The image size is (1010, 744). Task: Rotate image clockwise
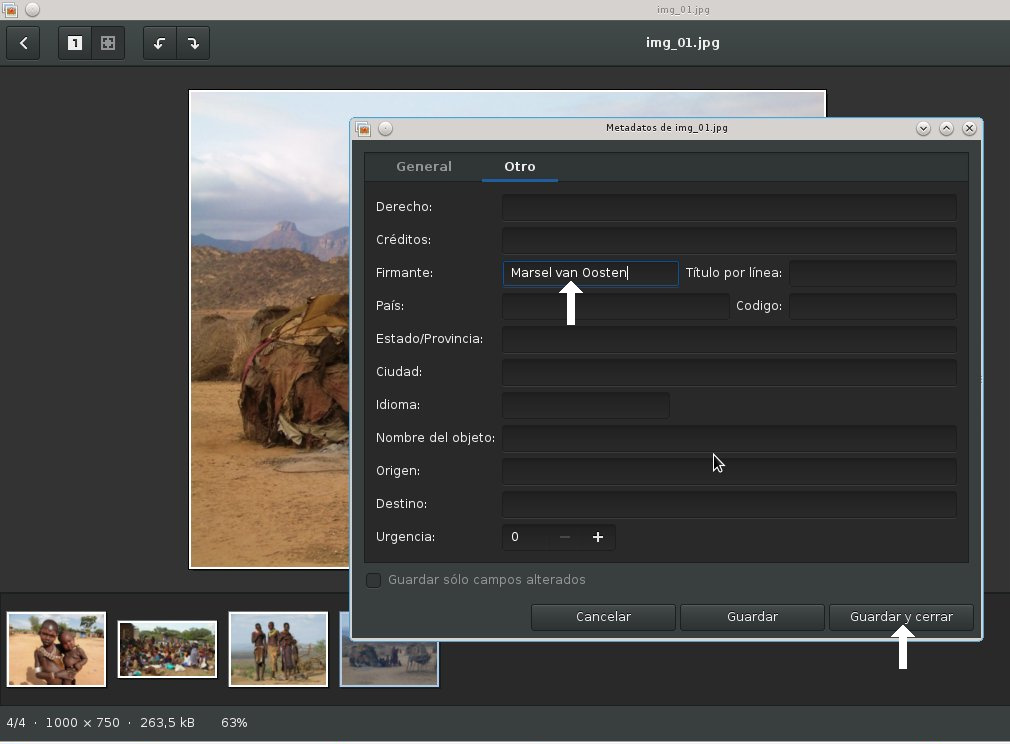coord(193,43)
